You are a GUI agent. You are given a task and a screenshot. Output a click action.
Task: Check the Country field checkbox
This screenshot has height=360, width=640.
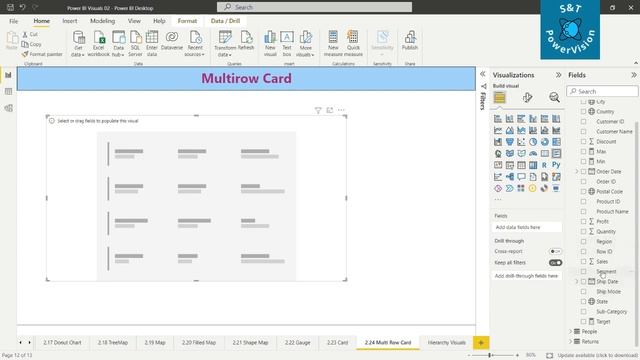(583, 111)
